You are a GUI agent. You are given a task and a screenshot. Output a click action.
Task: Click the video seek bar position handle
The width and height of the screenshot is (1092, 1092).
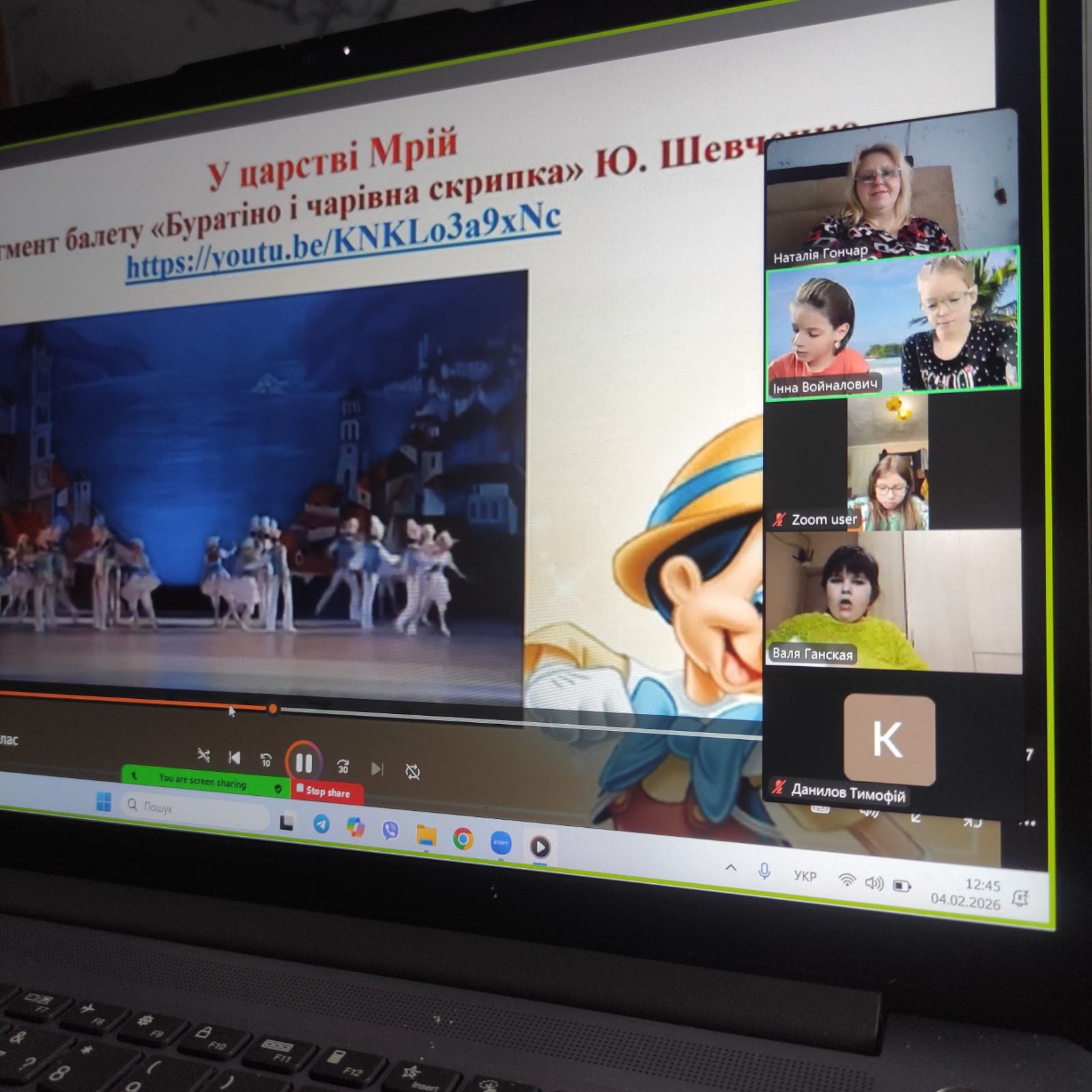[x=273, y=709]
